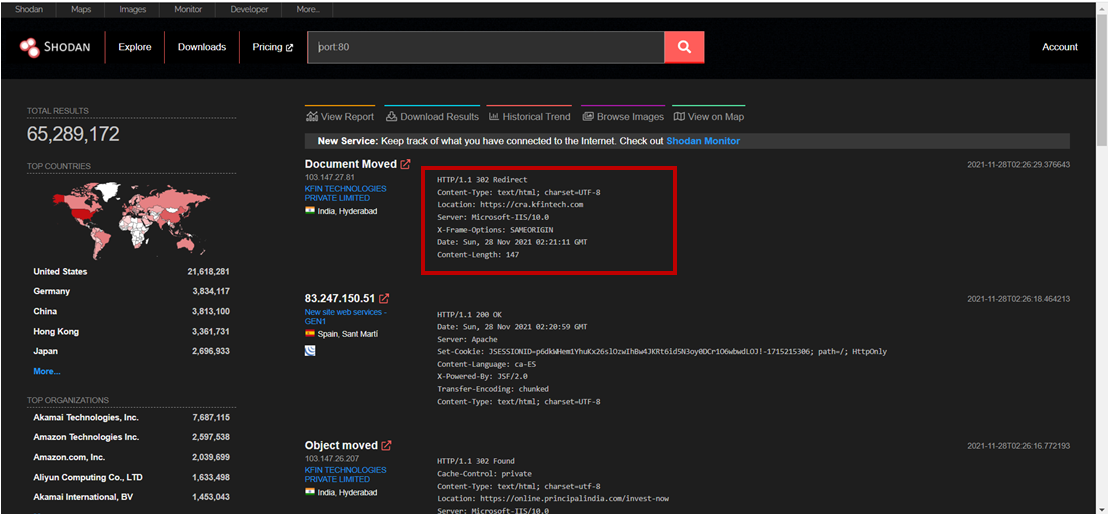Click the Download Results cloud icon
Viewport: 1109px width, 515px height.
[391, 117]
